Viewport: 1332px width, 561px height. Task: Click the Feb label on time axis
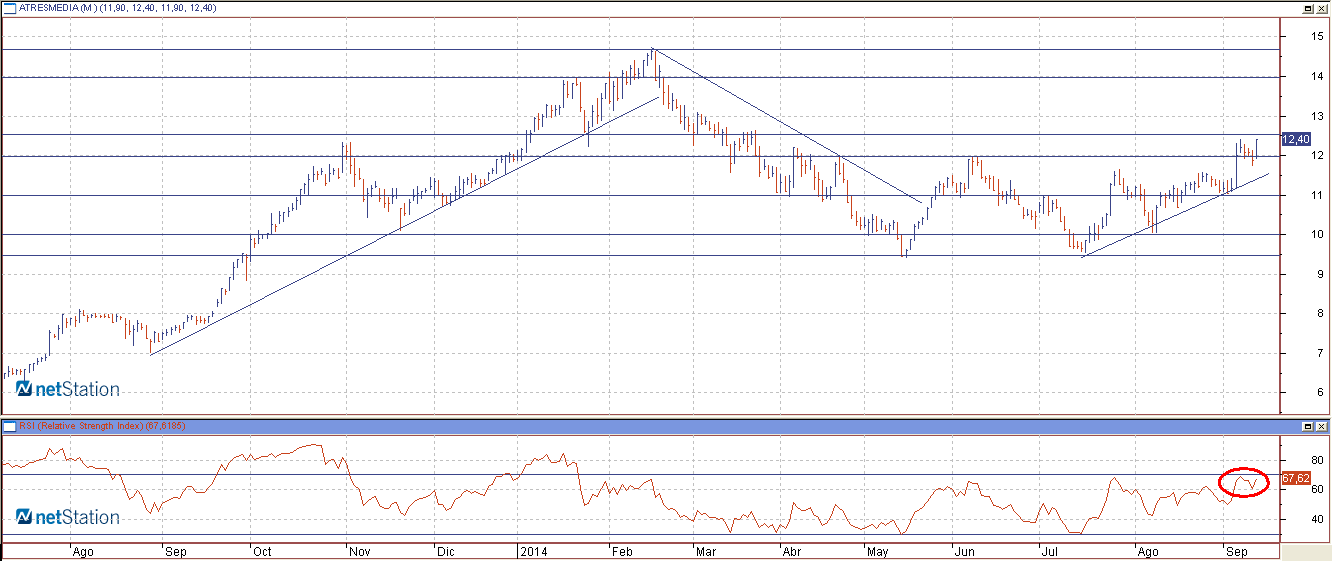click(x=622, y=551)
